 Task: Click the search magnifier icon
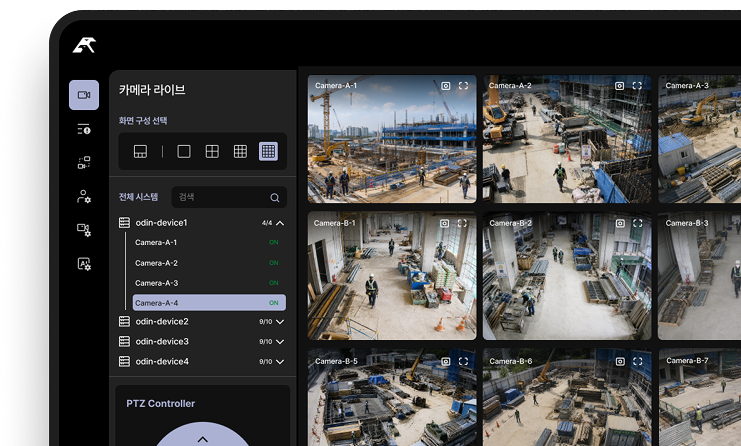click(x=275, y=197)
